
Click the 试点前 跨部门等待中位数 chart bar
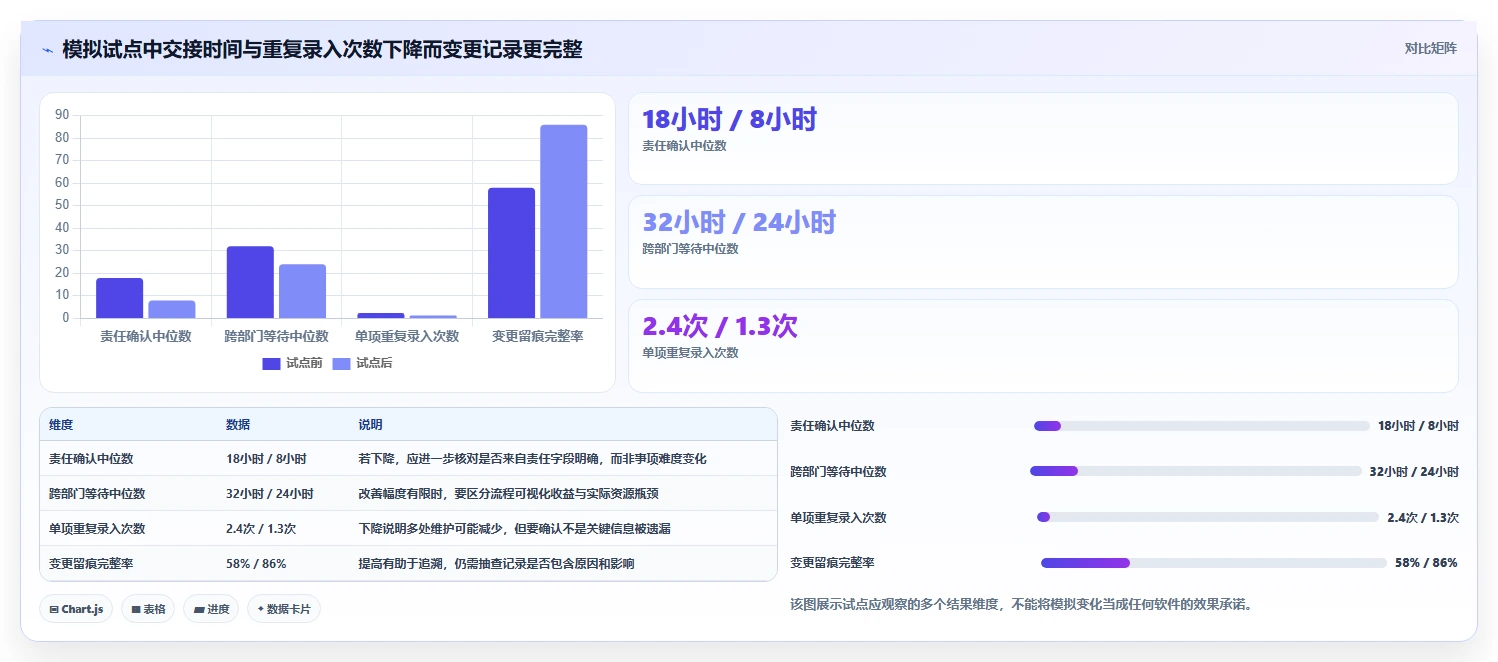point(250,282)
